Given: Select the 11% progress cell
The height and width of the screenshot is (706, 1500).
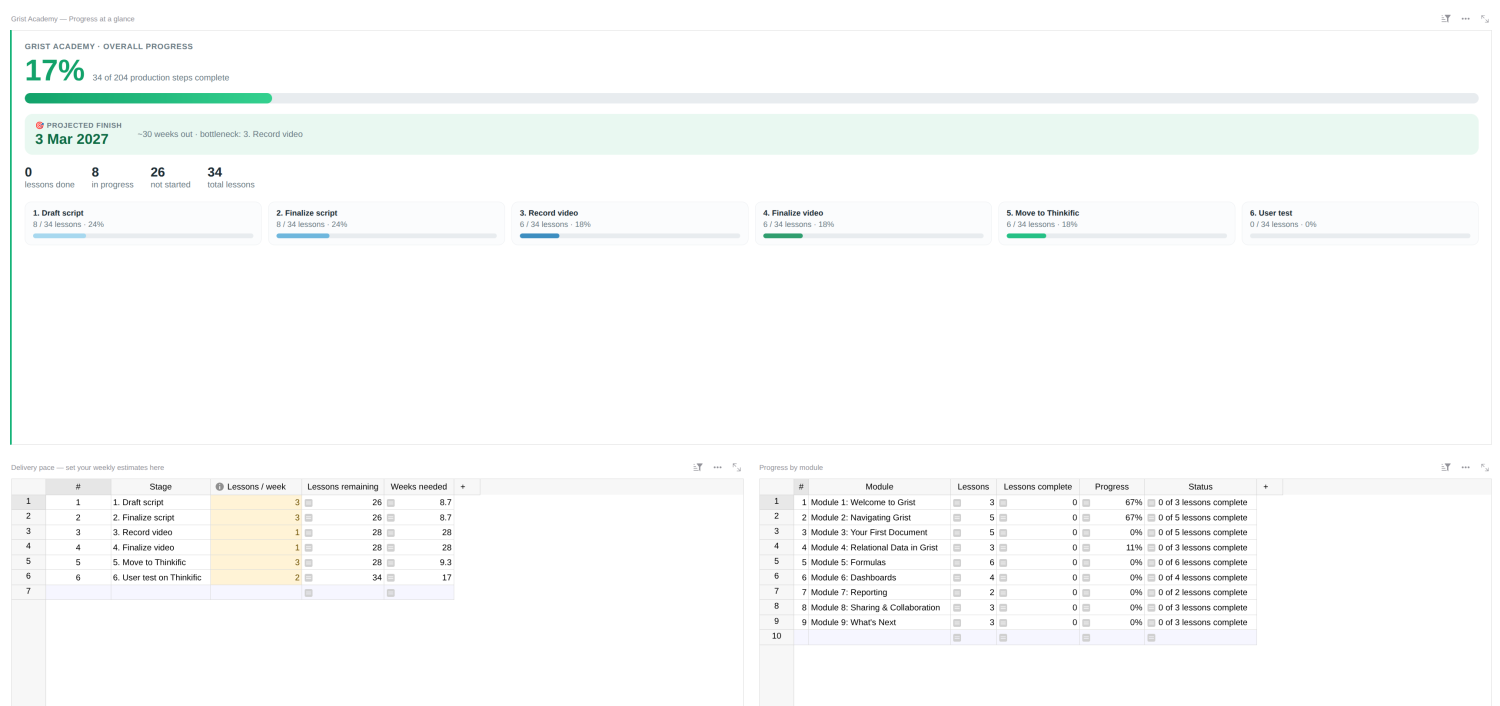Looking at the screenshot, I should 1112,548.
